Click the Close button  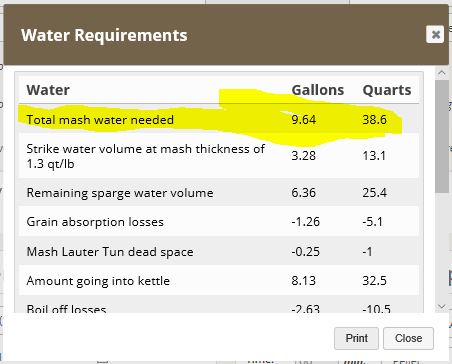[408, 338]
